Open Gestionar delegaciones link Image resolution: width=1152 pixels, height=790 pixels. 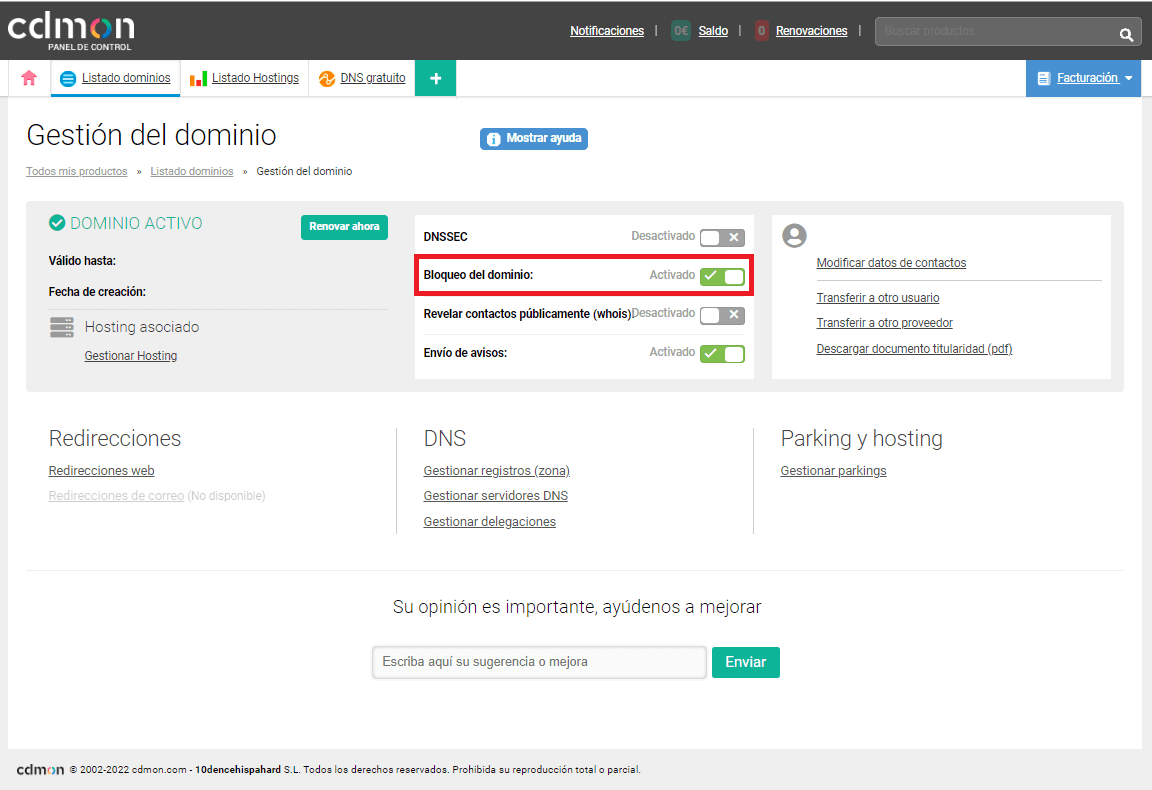tap(489, 521)
